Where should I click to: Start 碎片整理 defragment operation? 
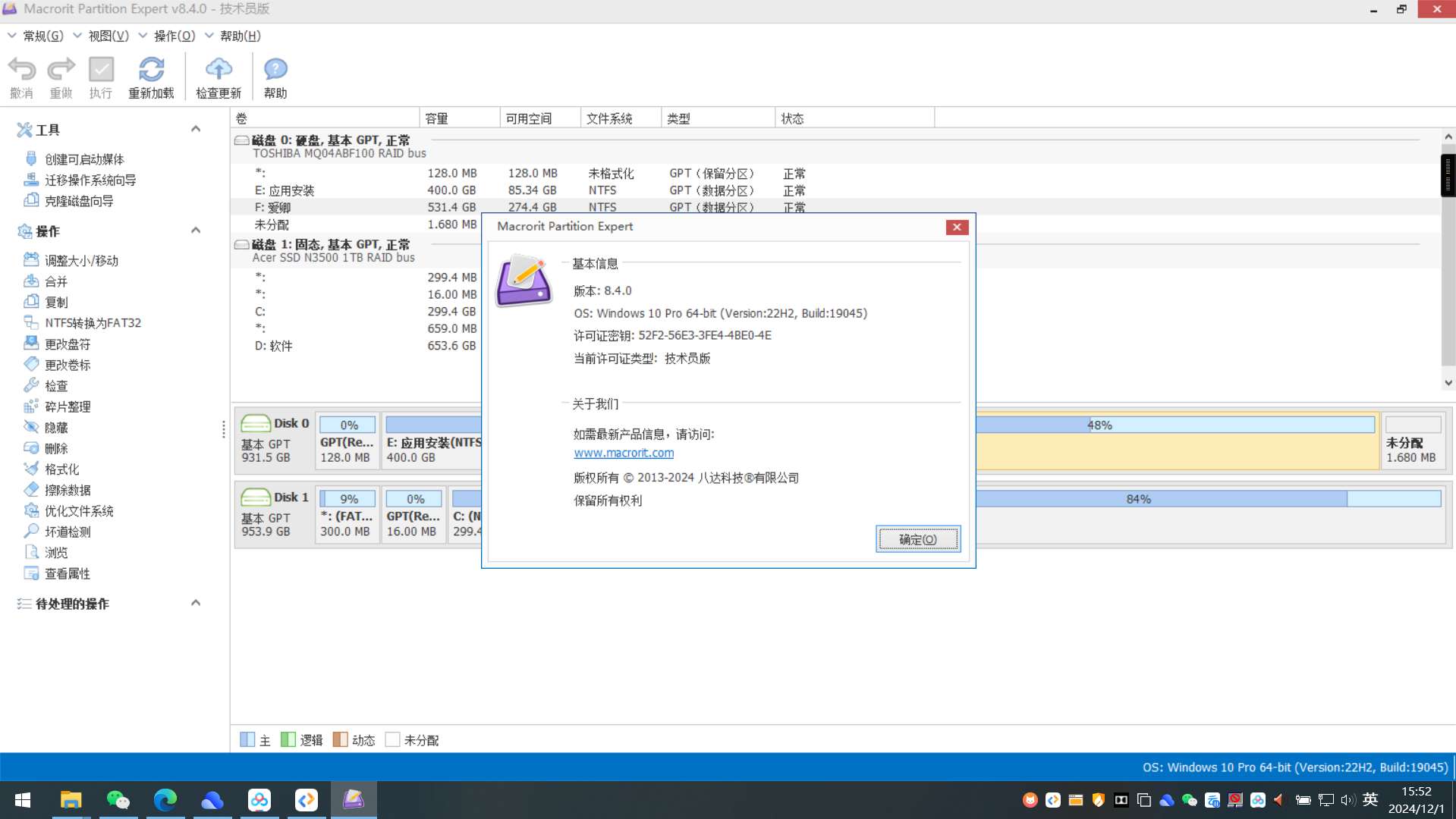pyautogui.click(x=57, y=406)
